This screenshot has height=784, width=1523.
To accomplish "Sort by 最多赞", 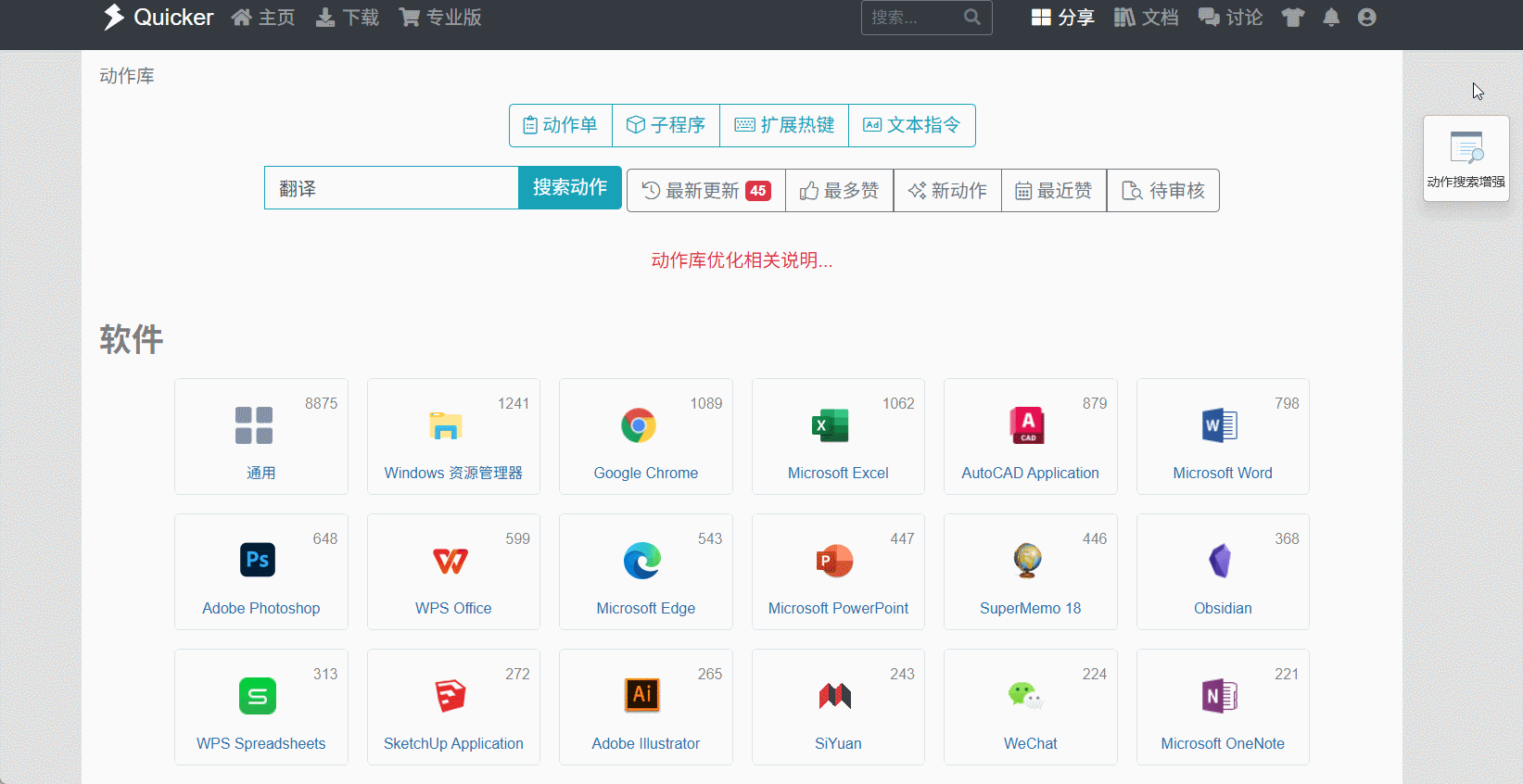I will 839,191.
